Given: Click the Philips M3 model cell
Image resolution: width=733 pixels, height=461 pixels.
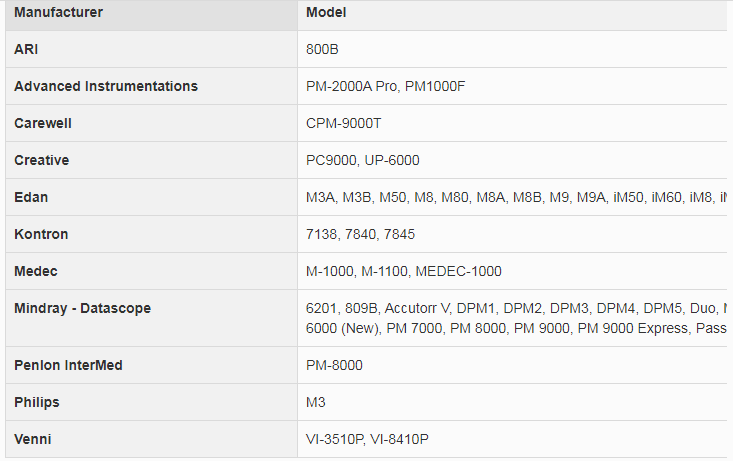Looking at the screenshot, I should (x=316, y=402).
